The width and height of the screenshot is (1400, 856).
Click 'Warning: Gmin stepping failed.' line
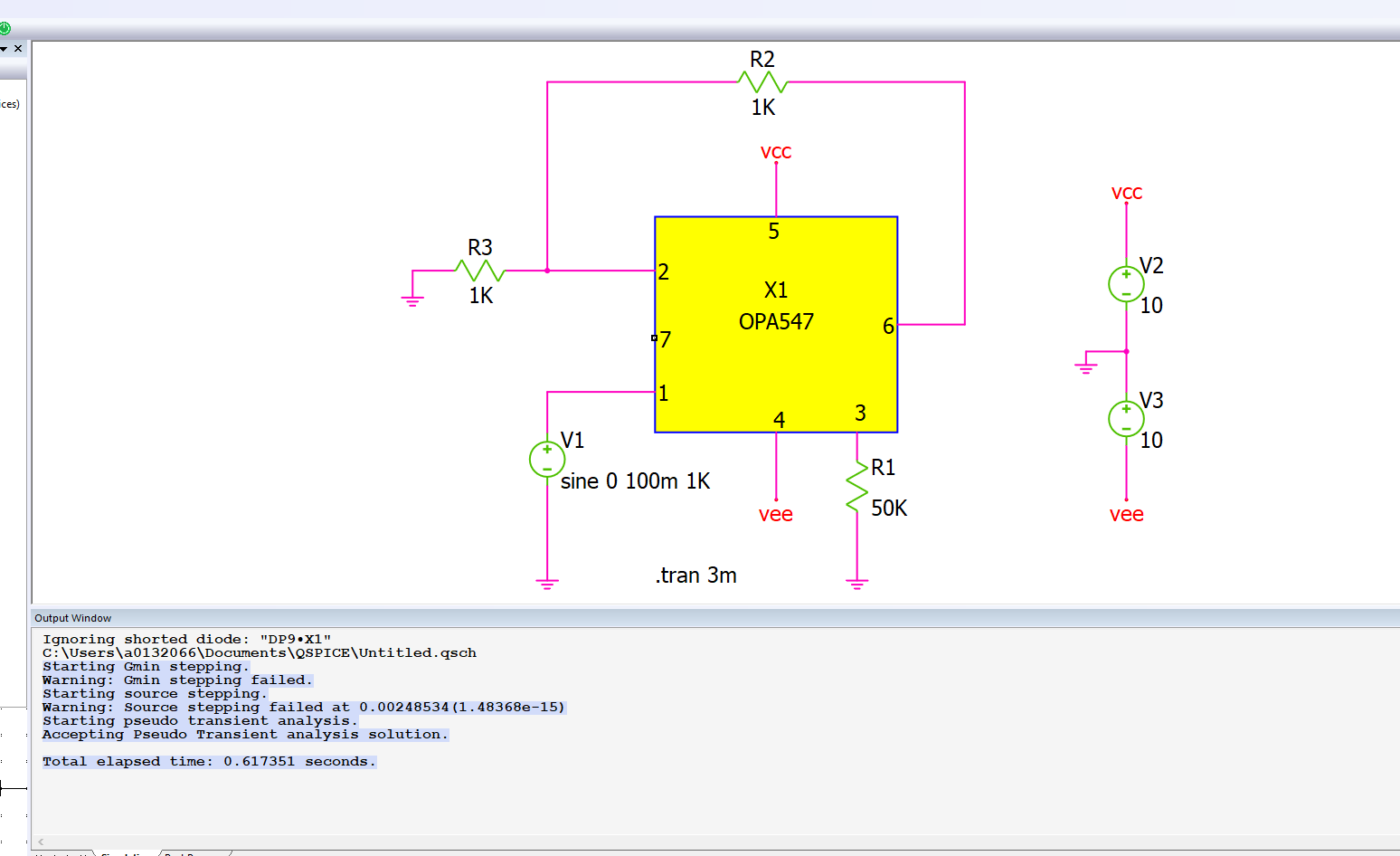point(177,680)
